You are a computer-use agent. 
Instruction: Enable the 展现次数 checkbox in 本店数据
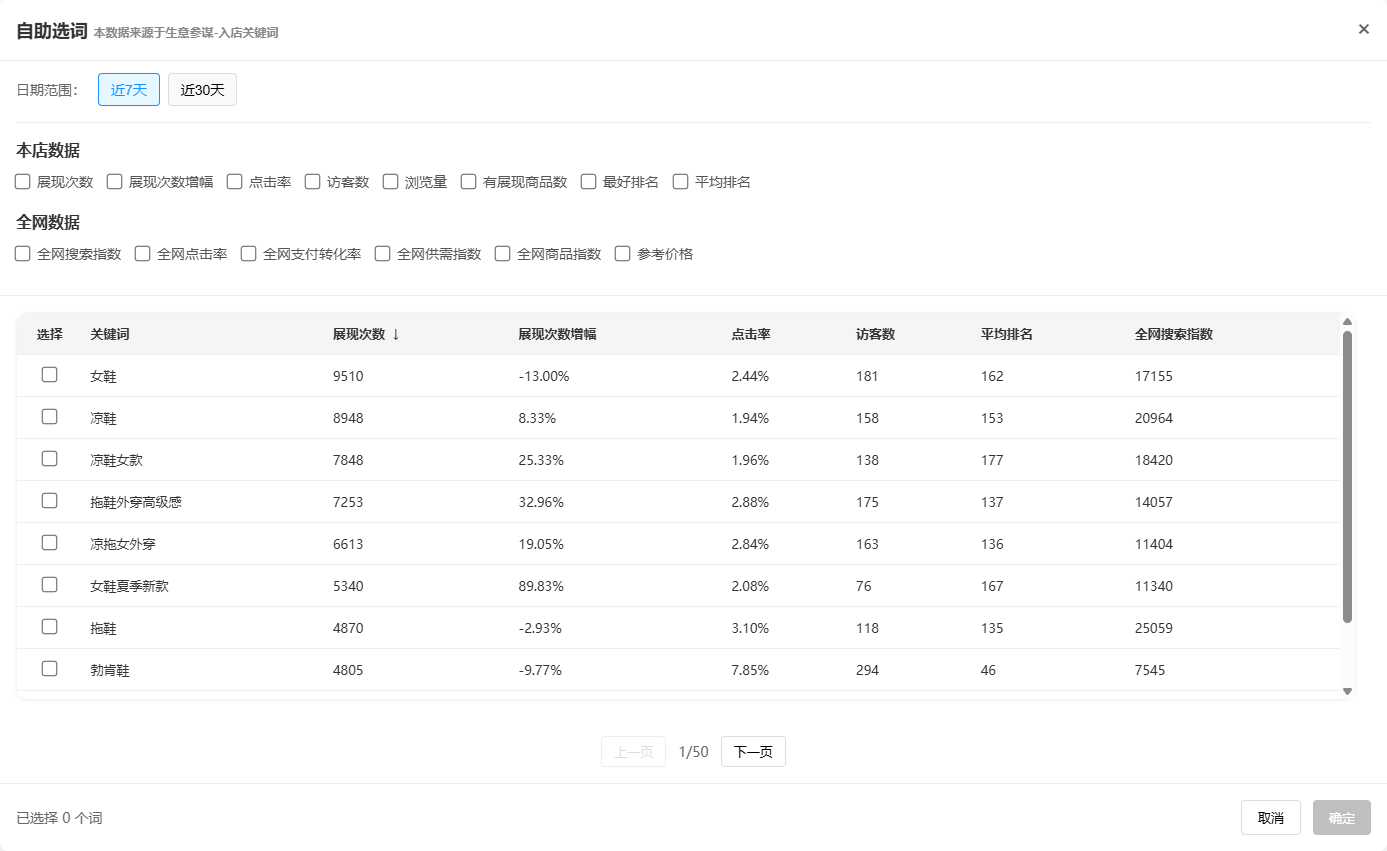(23, 182)
